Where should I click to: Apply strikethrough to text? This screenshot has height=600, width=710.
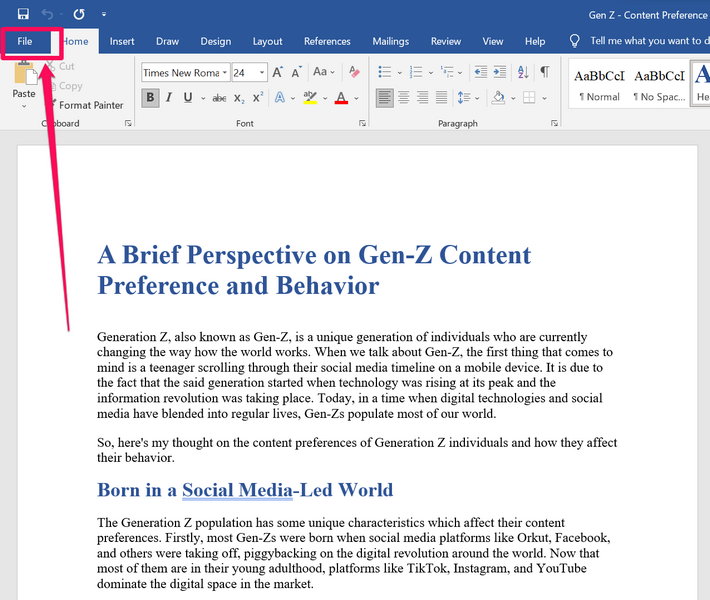(217, 98)
